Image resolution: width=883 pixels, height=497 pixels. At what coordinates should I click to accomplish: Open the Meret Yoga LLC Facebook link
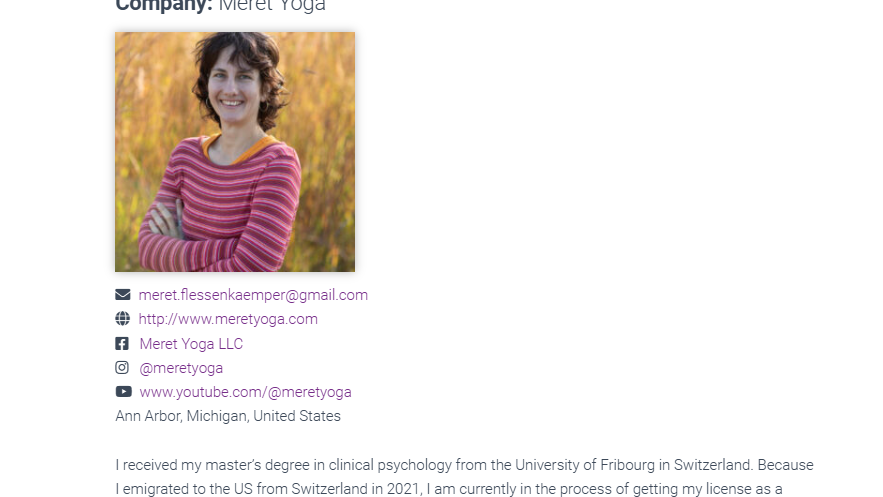pos(191,344)
